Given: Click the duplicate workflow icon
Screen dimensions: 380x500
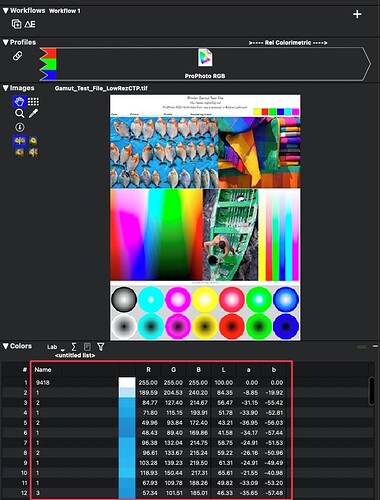Looking at the screenshot, I should [16, 24].
